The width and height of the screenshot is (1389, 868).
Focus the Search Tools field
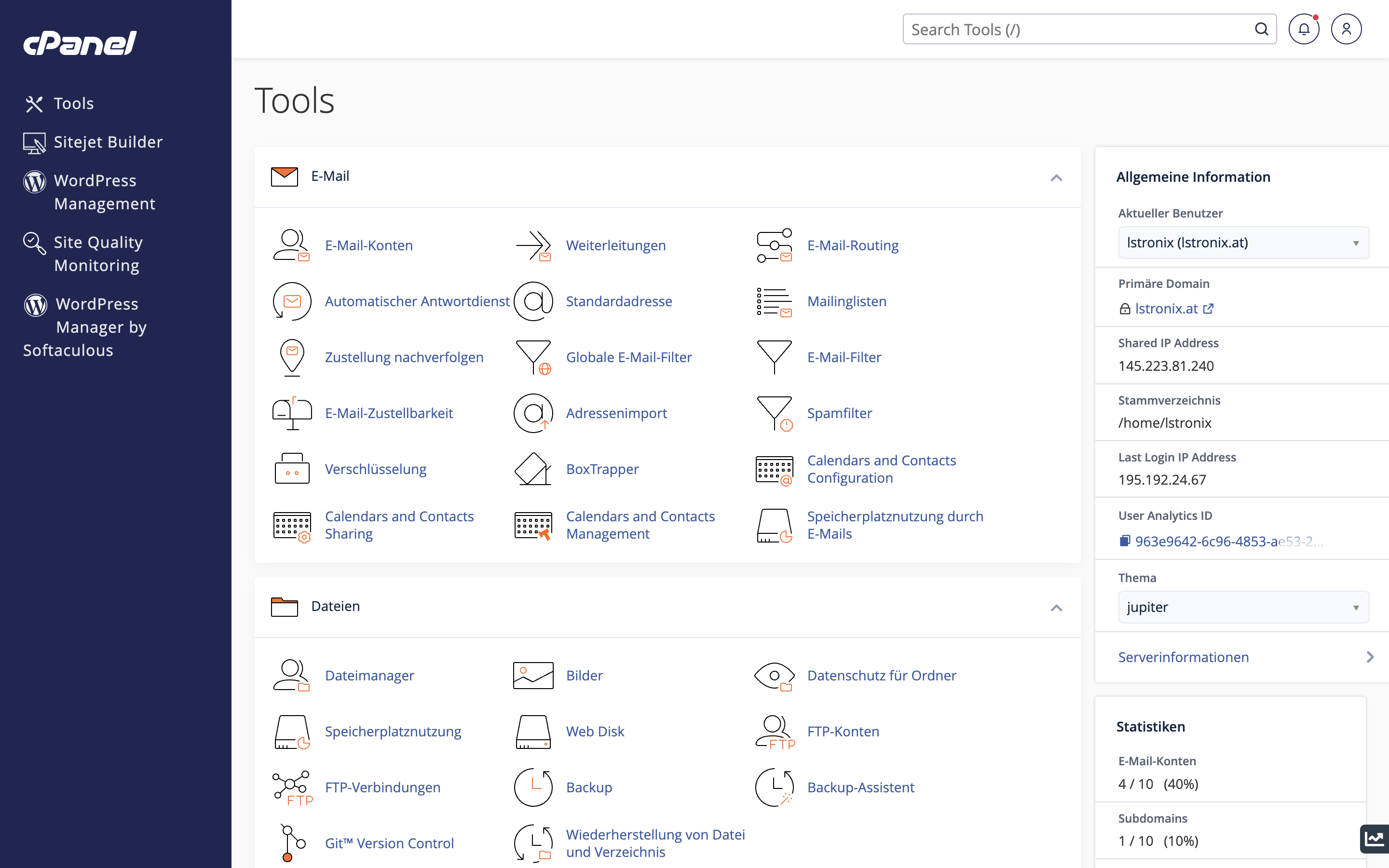[1079, 29]
